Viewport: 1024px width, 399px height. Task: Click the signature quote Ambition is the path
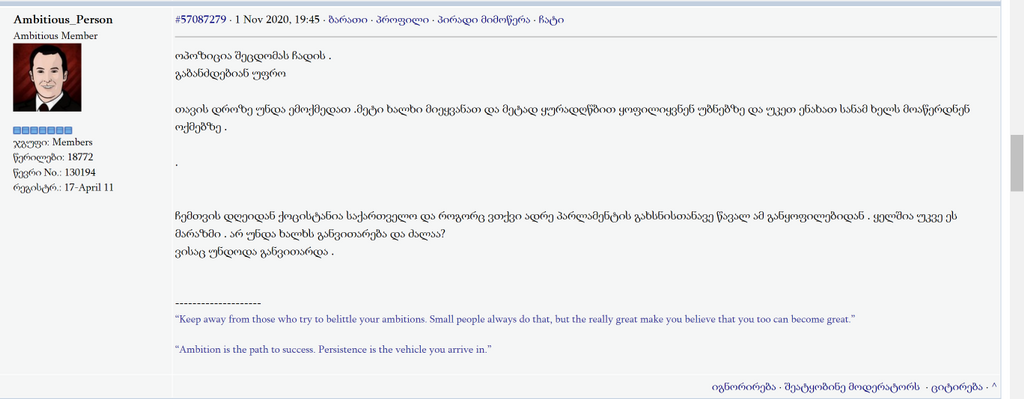pos(333,350)
